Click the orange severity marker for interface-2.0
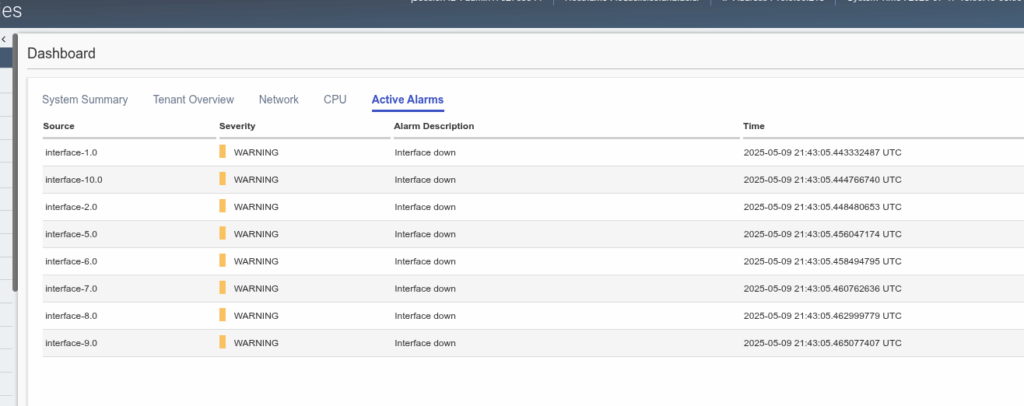This screenshot has height=406, width=1024. tap(223, 207)
